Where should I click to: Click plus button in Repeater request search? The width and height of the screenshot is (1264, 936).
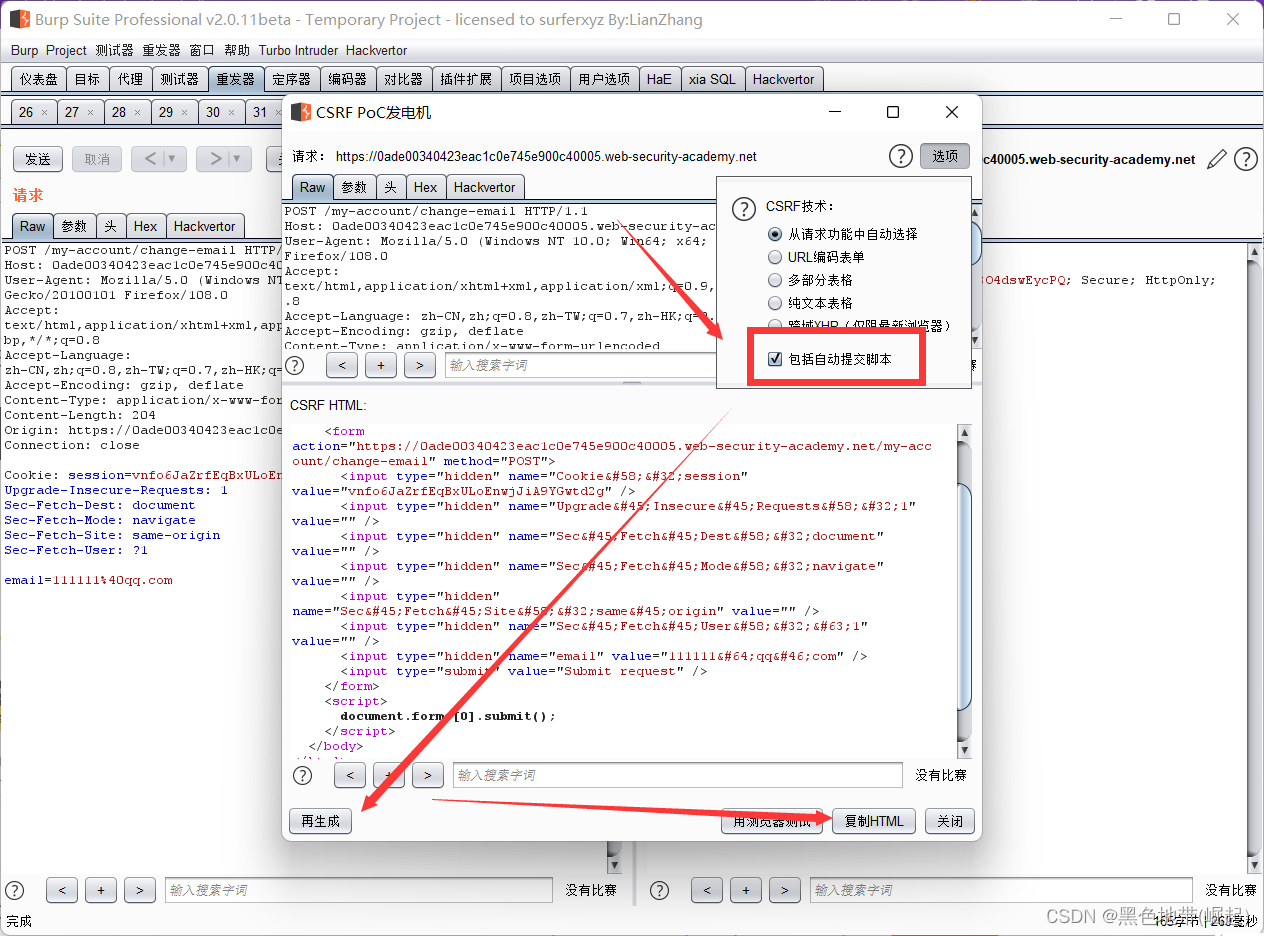(x=101, y=890)
